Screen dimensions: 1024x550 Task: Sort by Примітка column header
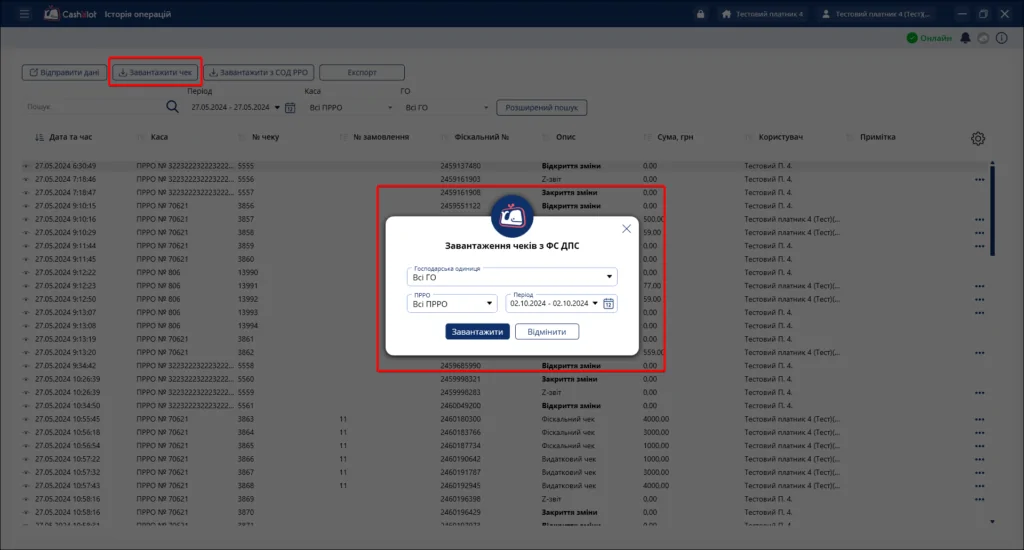[x=878, y=137]
